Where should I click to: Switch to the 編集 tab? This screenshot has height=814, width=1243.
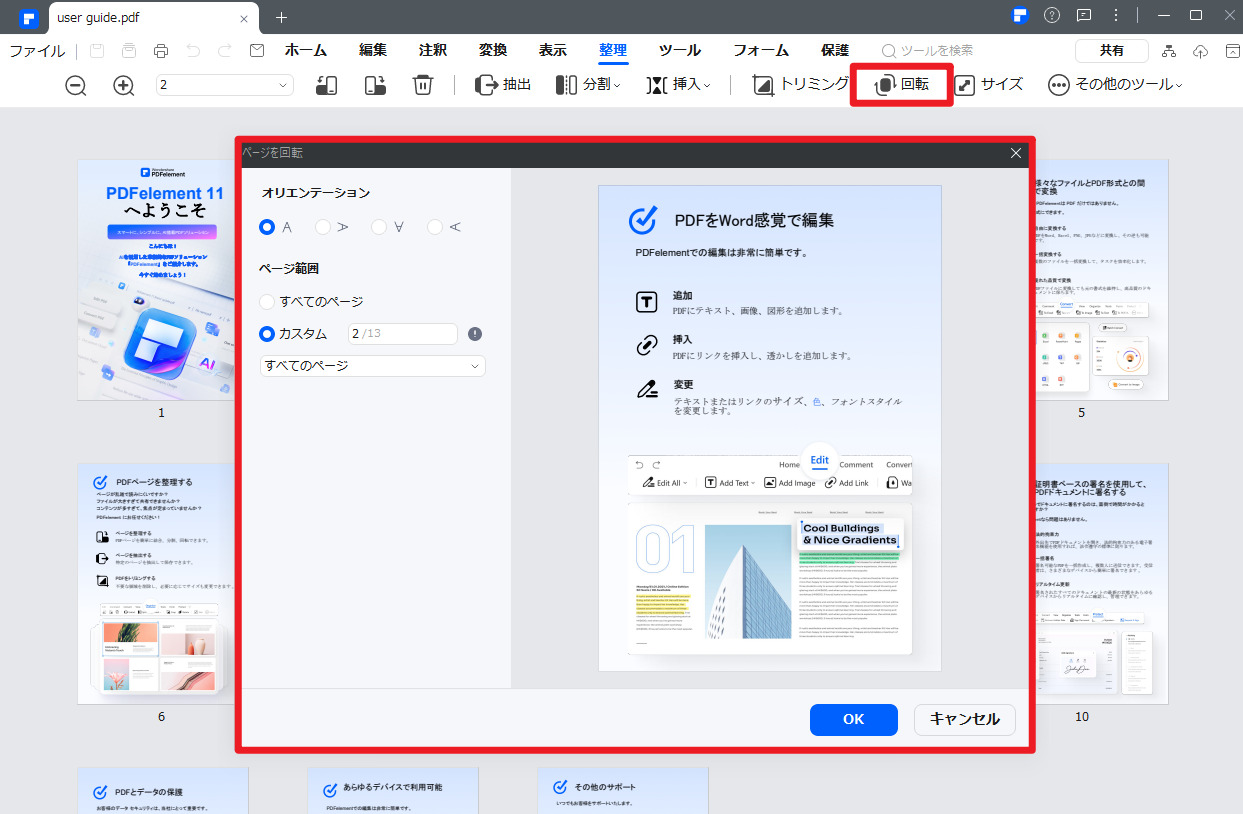[x=373, y=50]
